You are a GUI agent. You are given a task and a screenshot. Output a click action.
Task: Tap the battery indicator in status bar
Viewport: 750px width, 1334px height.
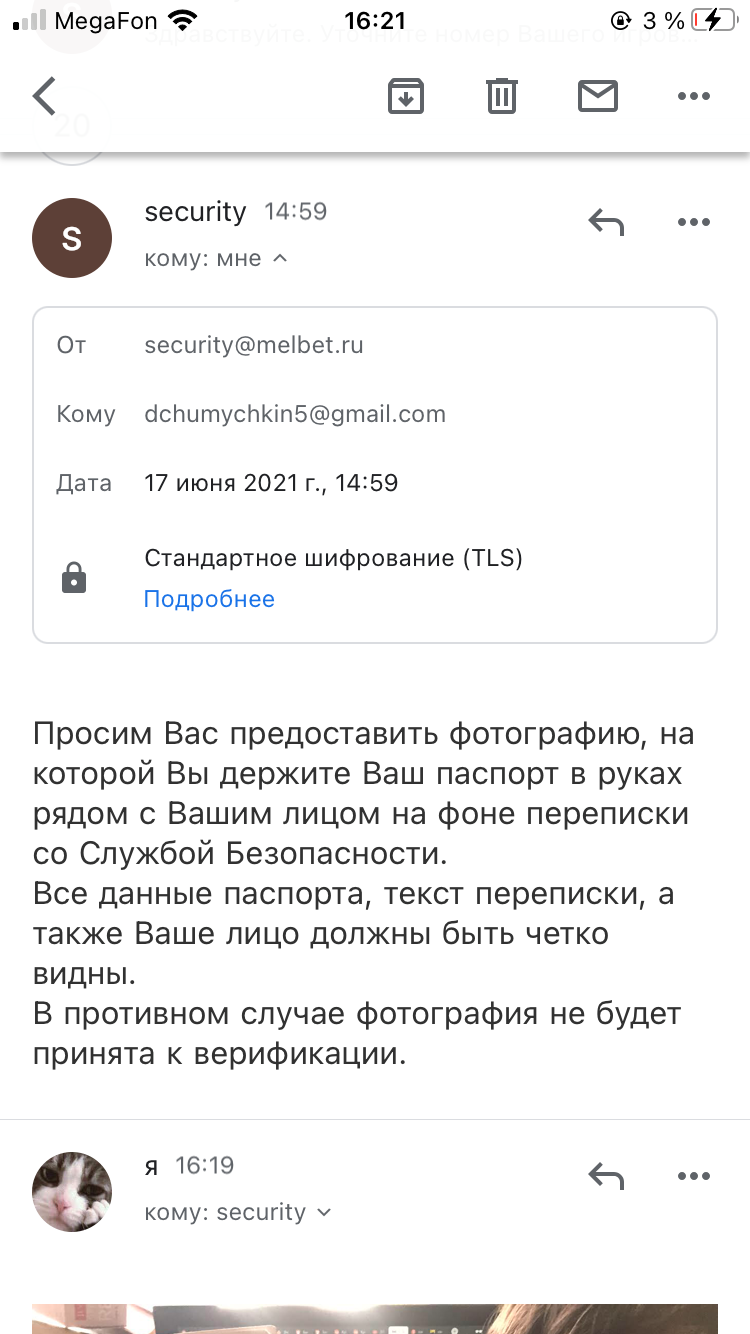tap(716, 20)
